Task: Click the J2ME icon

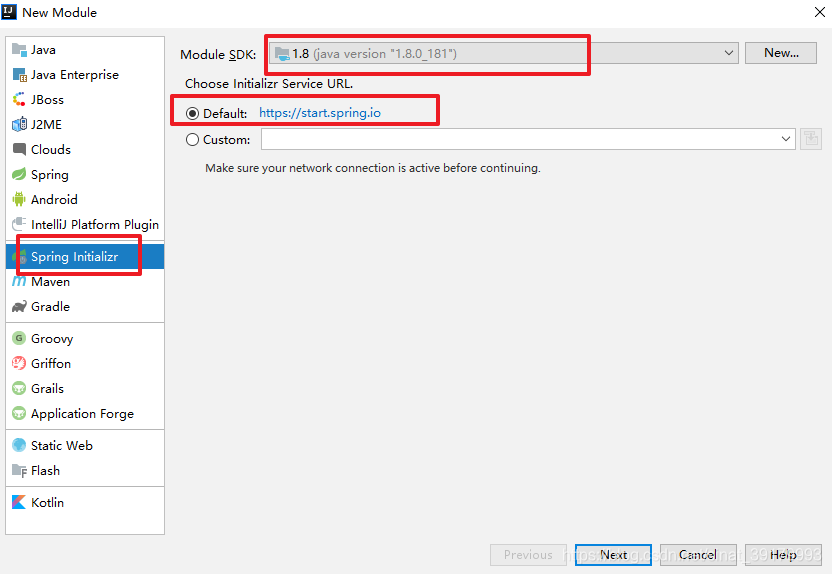Action: tap(19, 125)
